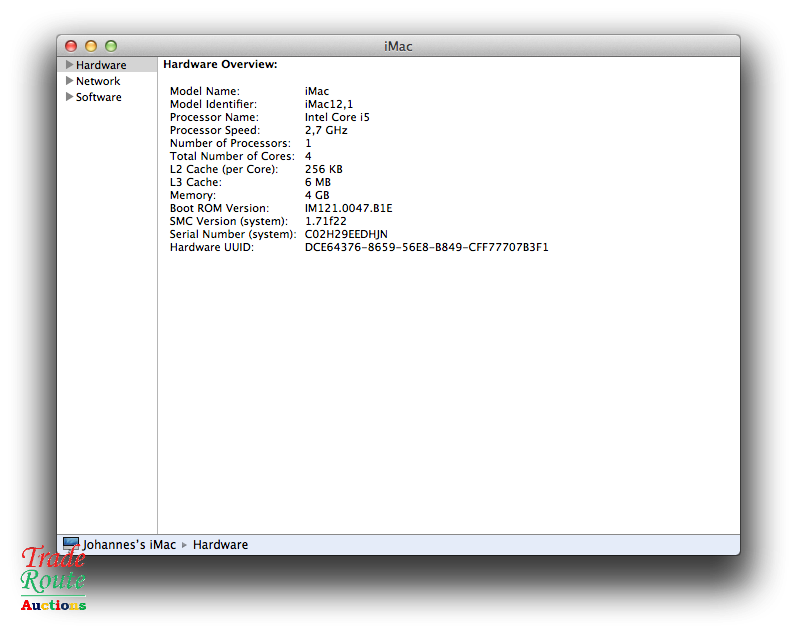Screen dimensions: 797x634
Task: Select Network in the sidebar
Action: tap(98, 81)
